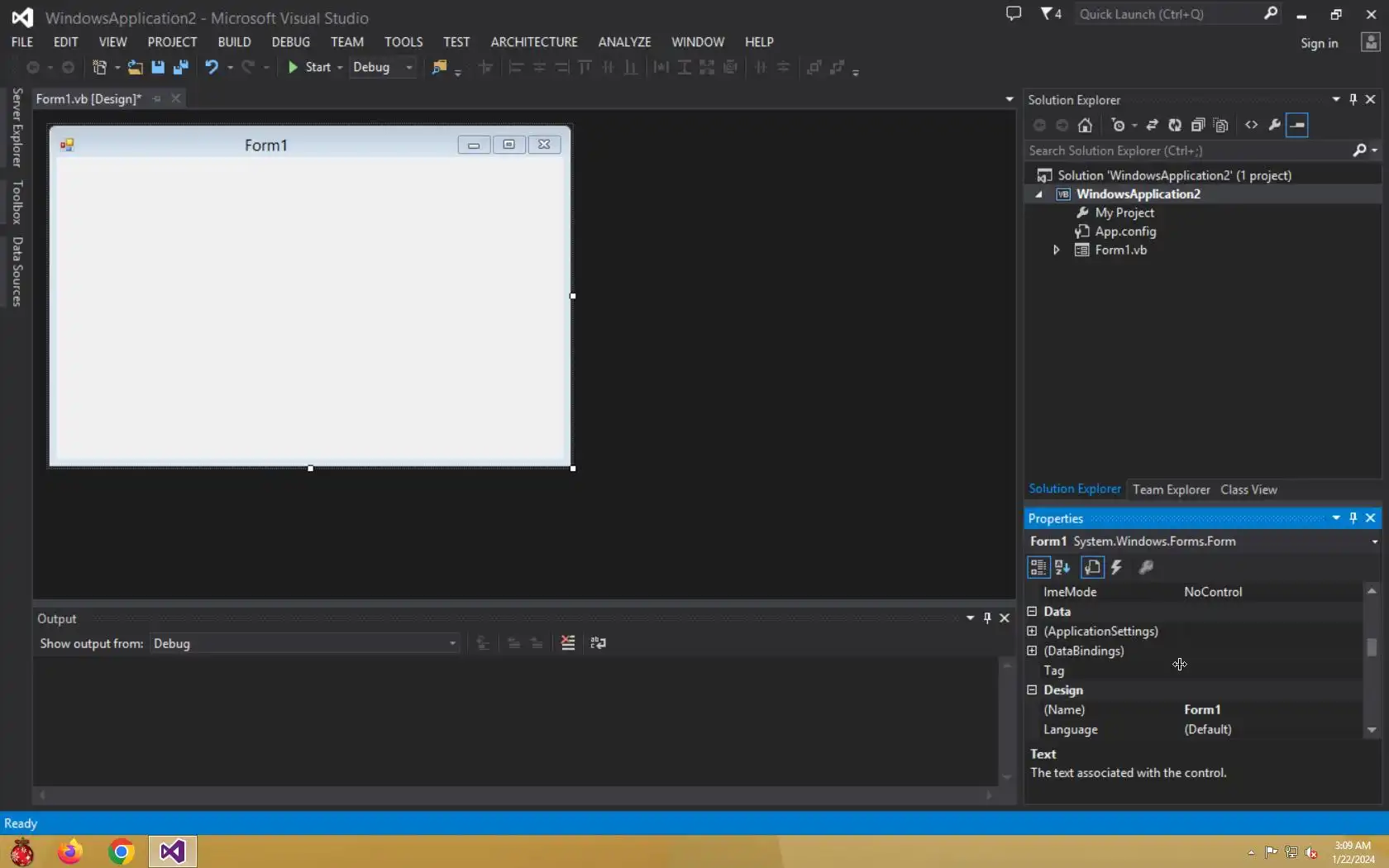This screenshot has width=1389, height=868.
Task: Click the Properties panel scrollbar thumb
Action: point(1372,646)
